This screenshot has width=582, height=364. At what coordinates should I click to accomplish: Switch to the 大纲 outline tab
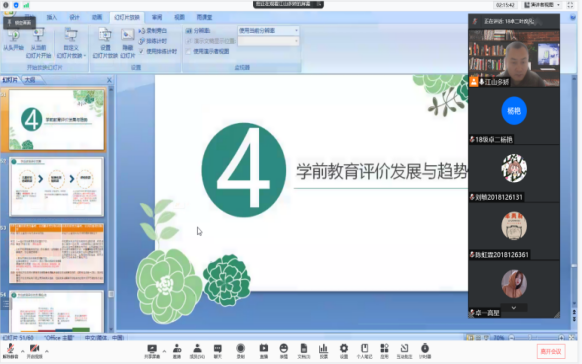[30, 80]
